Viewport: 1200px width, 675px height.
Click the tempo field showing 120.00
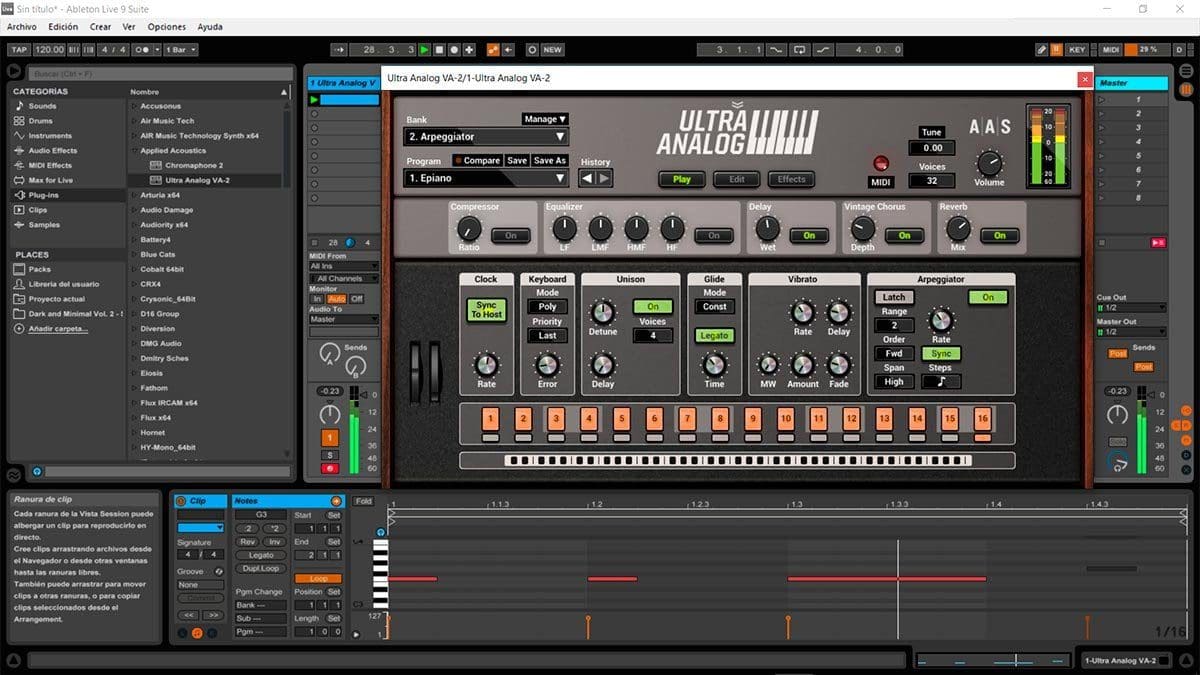coord(49,49)
